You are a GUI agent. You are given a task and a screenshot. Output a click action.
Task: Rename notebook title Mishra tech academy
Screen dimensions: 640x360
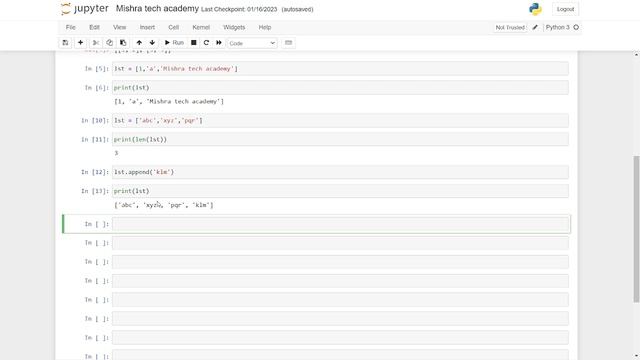pyautogui.click(x=157, y=9)
